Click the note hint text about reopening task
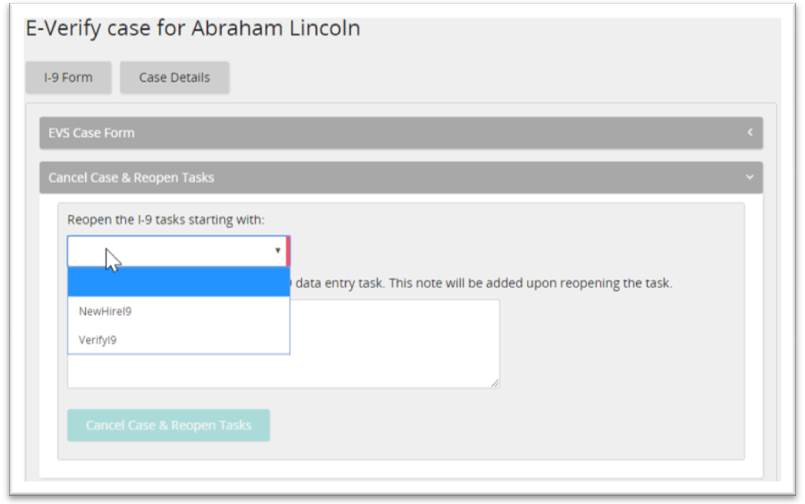 coord(480,283)
